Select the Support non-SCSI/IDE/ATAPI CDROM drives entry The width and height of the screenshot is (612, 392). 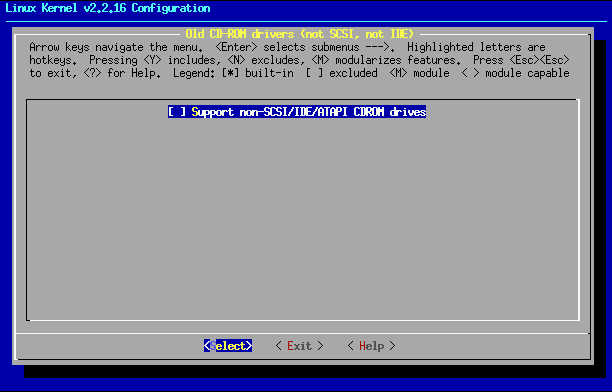click(297, 112)
